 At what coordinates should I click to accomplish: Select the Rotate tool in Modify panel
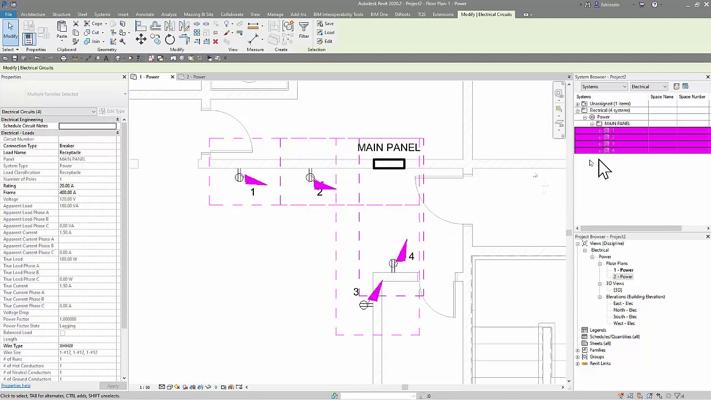click(170, 40)
